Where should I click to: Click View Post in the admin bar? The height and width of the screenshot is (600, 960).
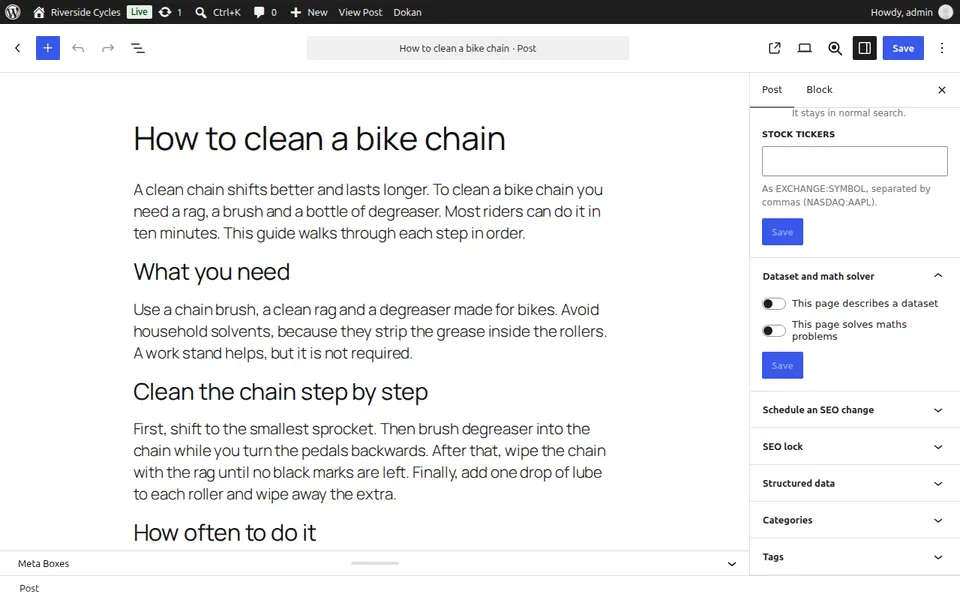[360, 12]
